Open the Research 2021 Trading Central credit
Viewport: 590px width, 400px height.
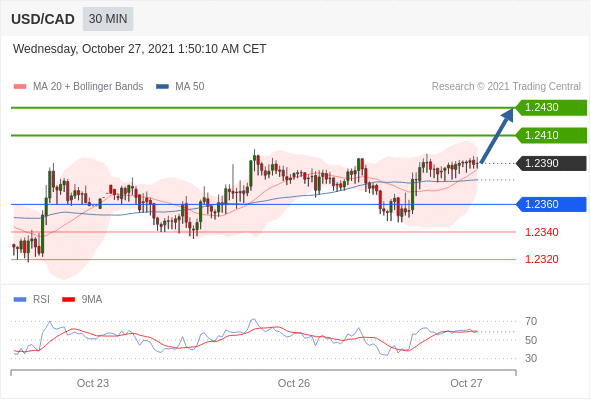tap(506, 87)
